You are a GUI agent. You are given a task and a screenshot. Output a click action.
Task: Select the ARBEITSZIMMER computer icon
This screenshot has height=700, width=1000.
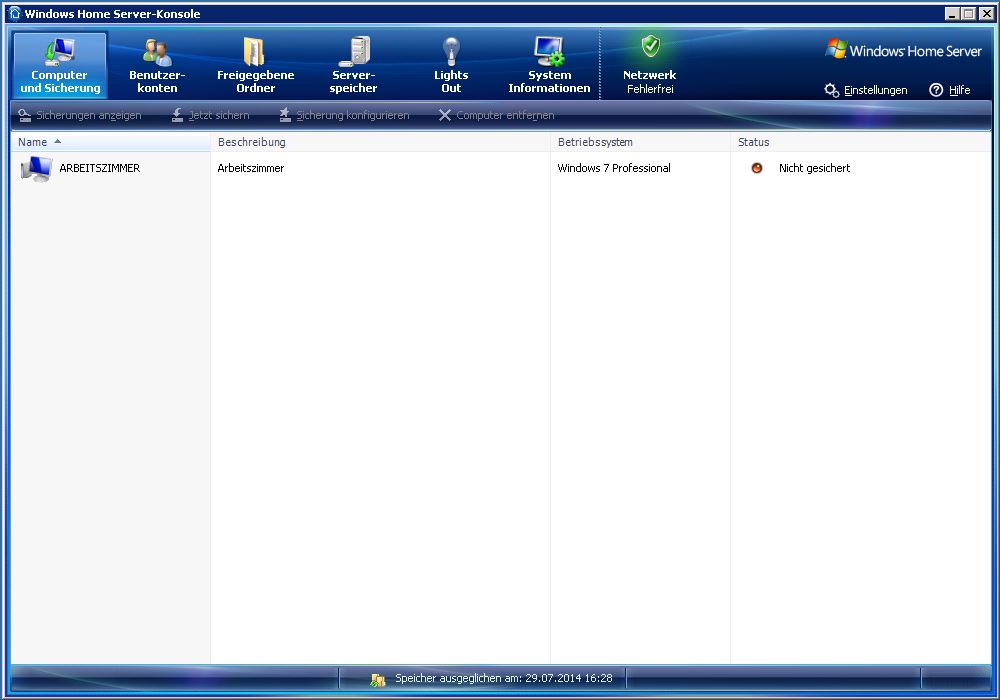(36, 169)
